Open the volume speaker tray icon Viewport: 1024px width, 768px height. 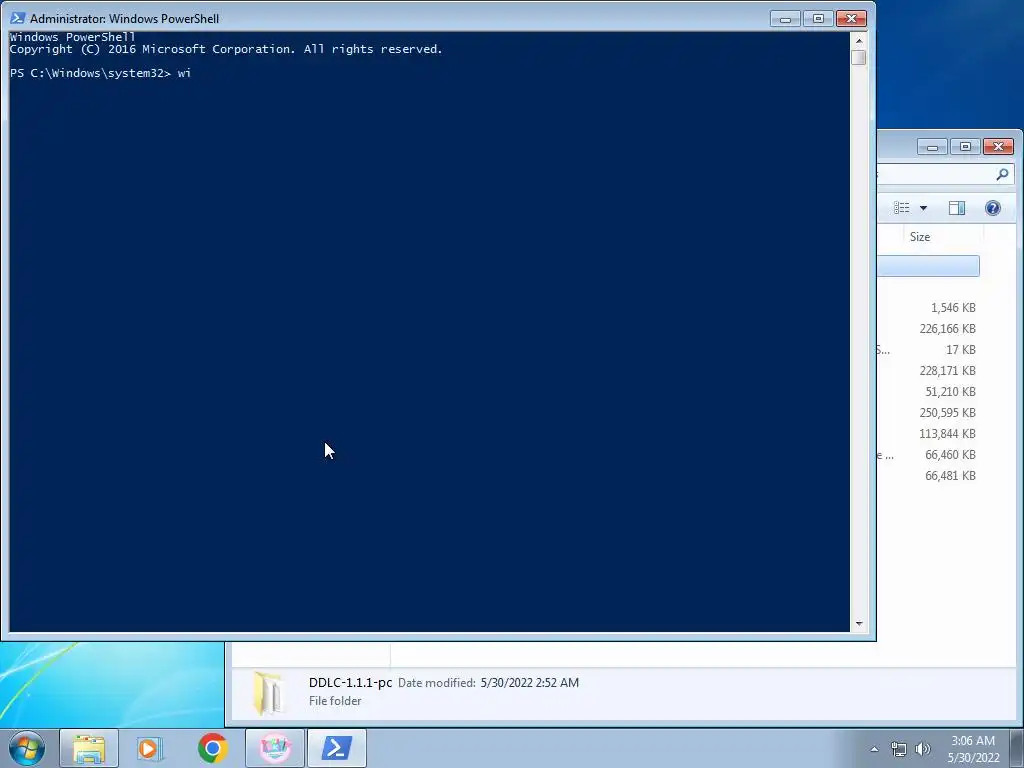[x=923, y=749]
